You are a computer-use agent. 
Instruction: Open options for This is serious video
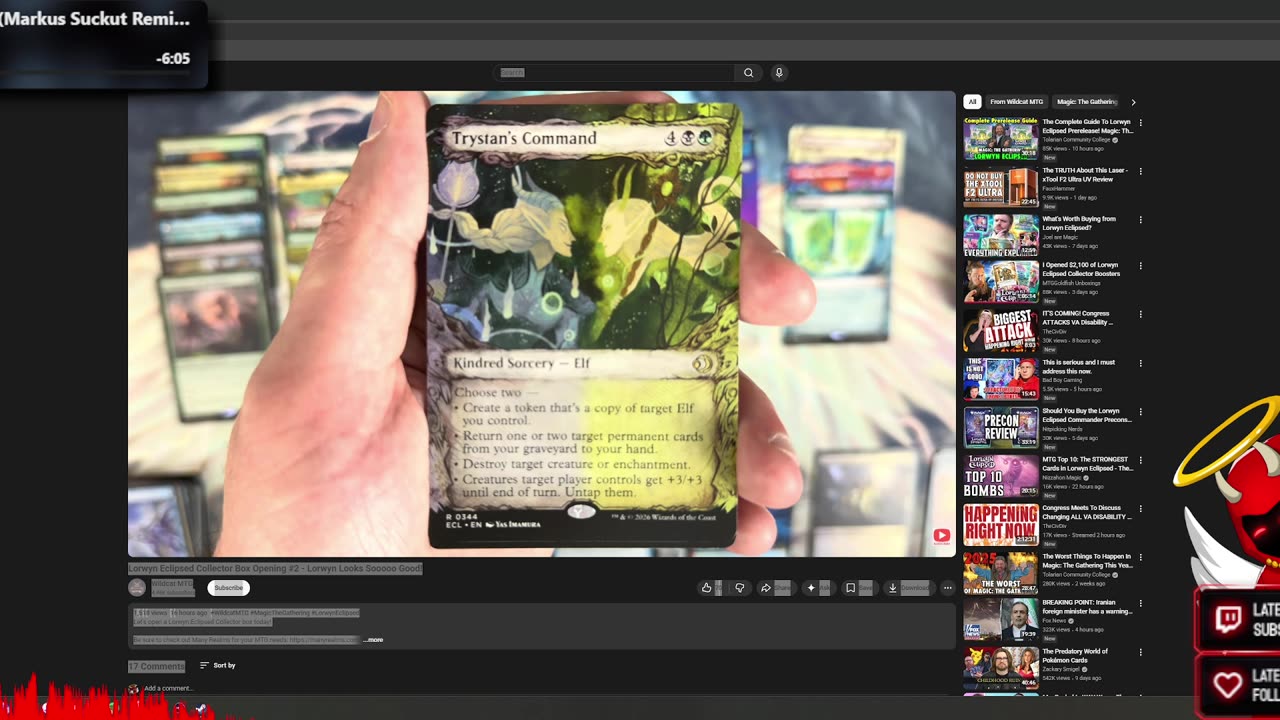[x=1140, y=363]
